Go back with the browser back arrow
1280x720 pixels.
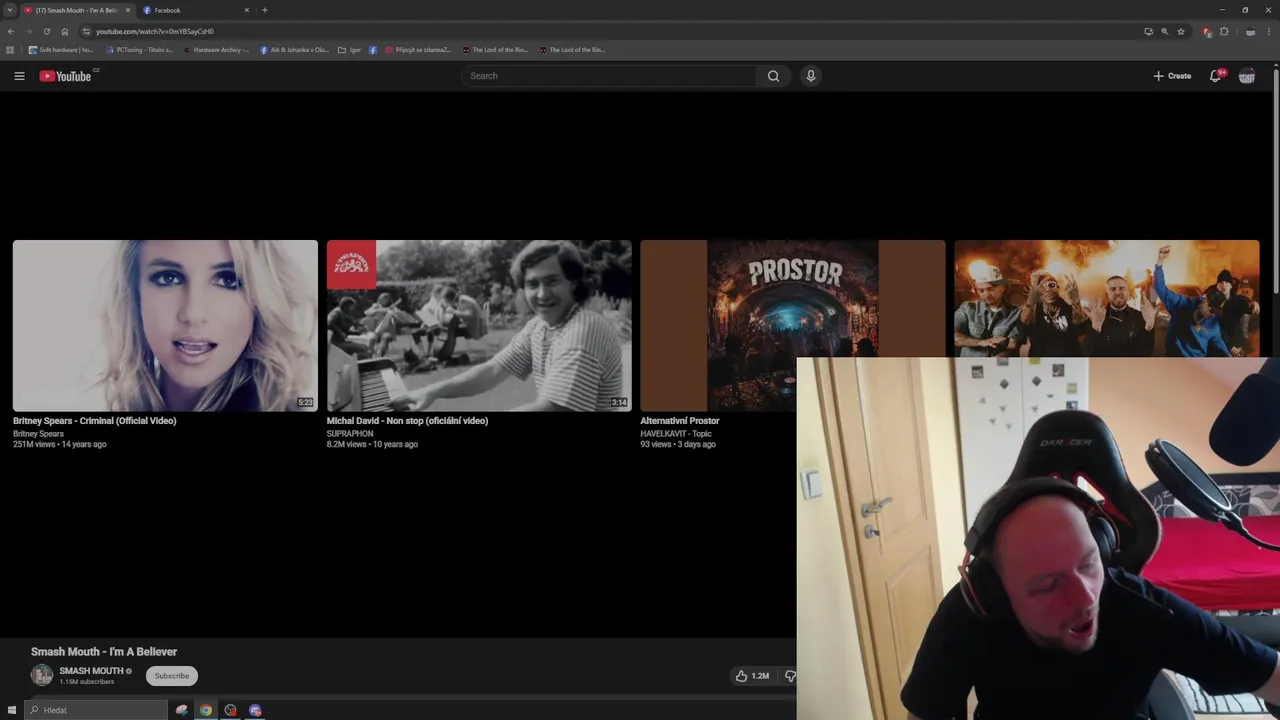click(x=10, y=31)
